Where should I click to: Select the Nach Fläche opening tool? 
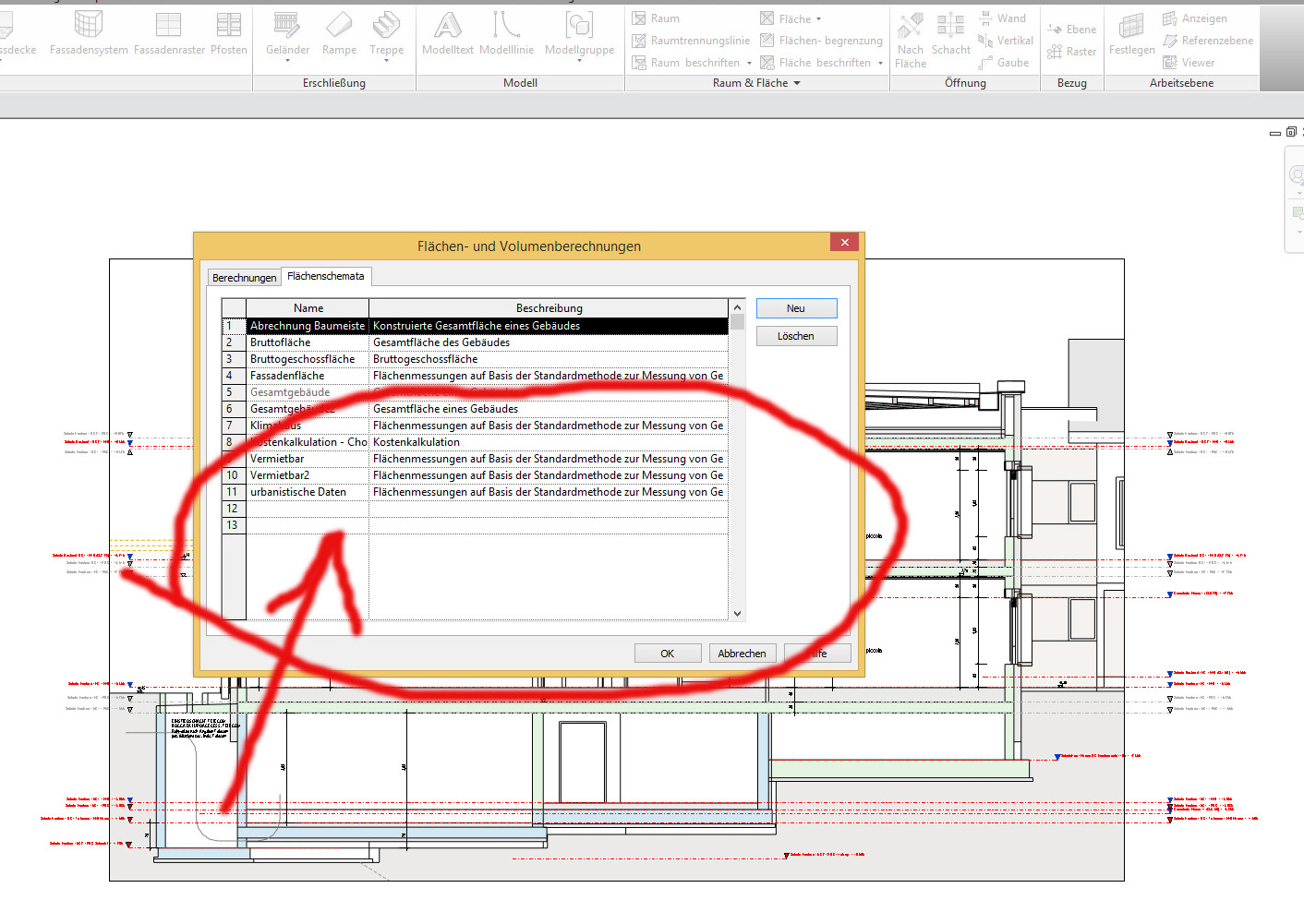point(911,41)
